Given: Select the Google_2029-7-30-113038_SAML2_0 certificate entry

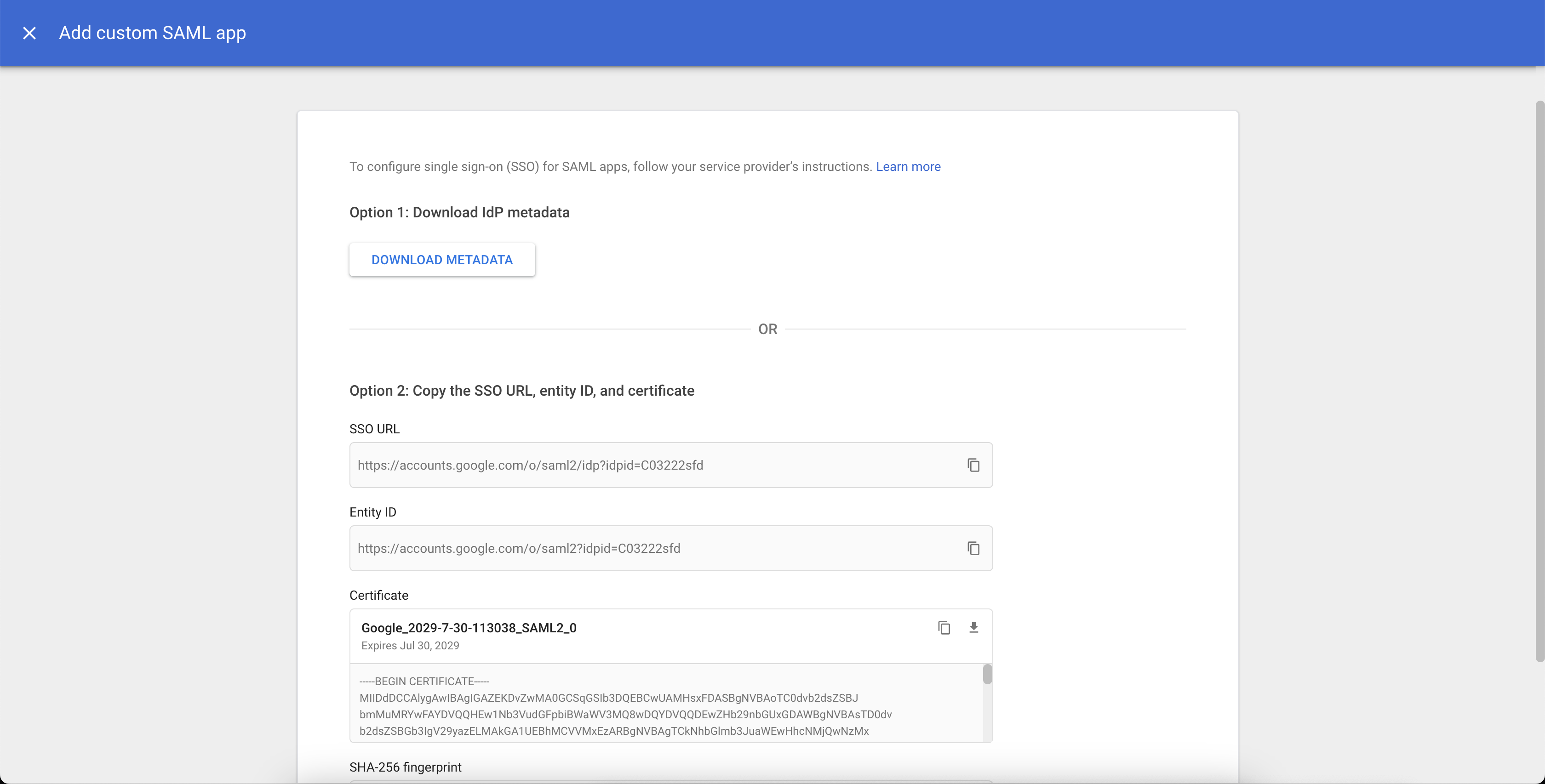Looking at the screenshot, I should coord(469,628).
